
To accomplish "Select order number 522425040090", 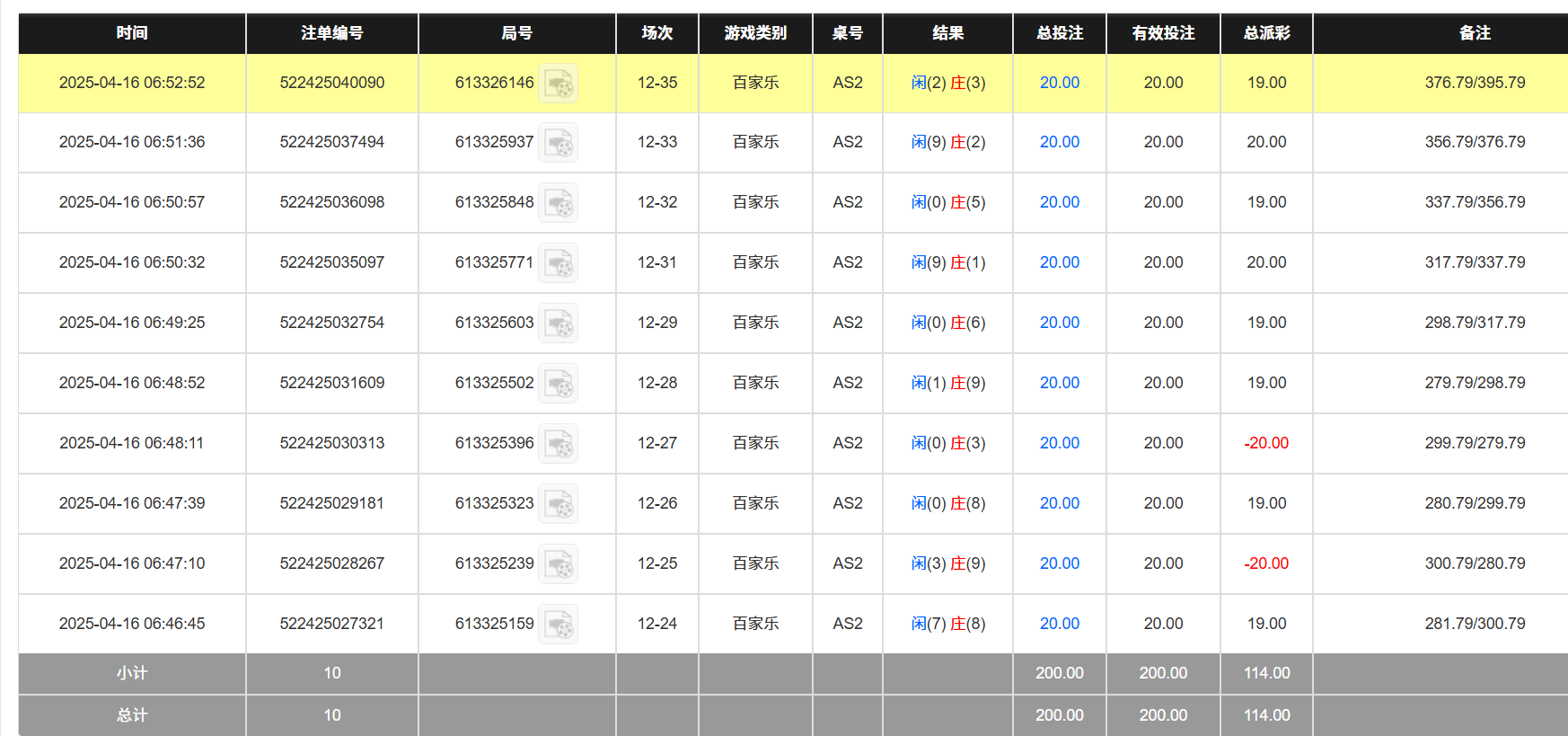I will click(x=331, y=83).
